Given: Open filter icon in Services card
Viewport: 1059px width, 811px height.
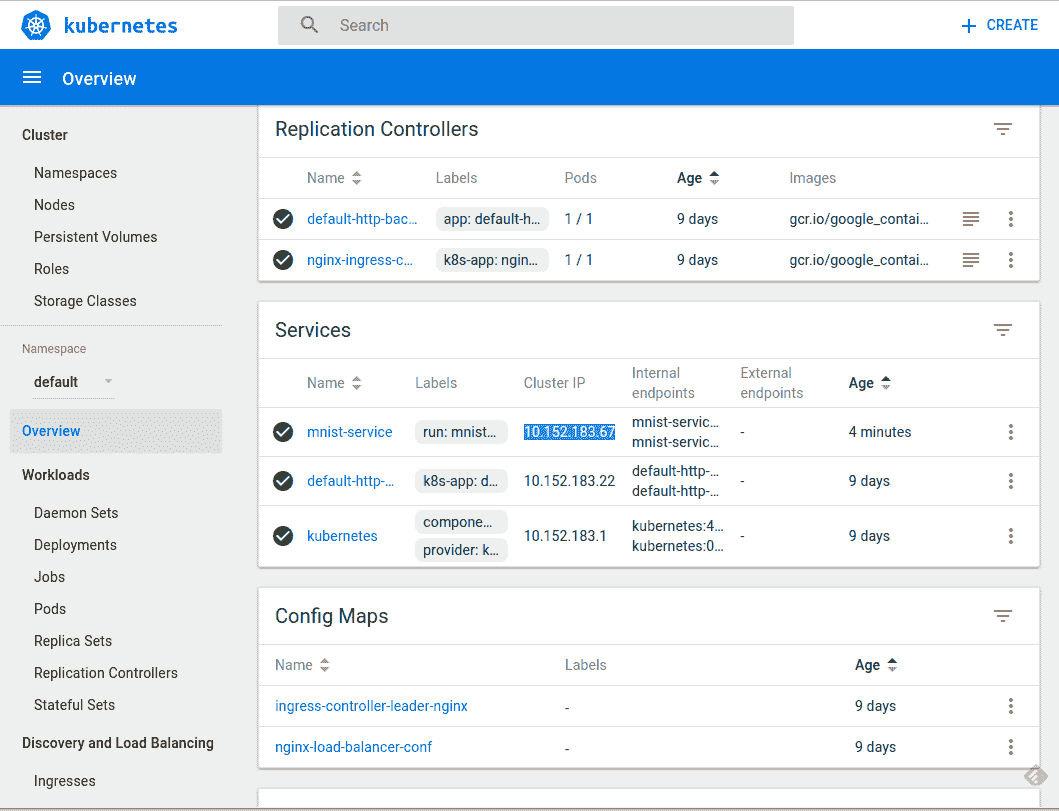Looking at the screenshot, I should pos(1002,330).
